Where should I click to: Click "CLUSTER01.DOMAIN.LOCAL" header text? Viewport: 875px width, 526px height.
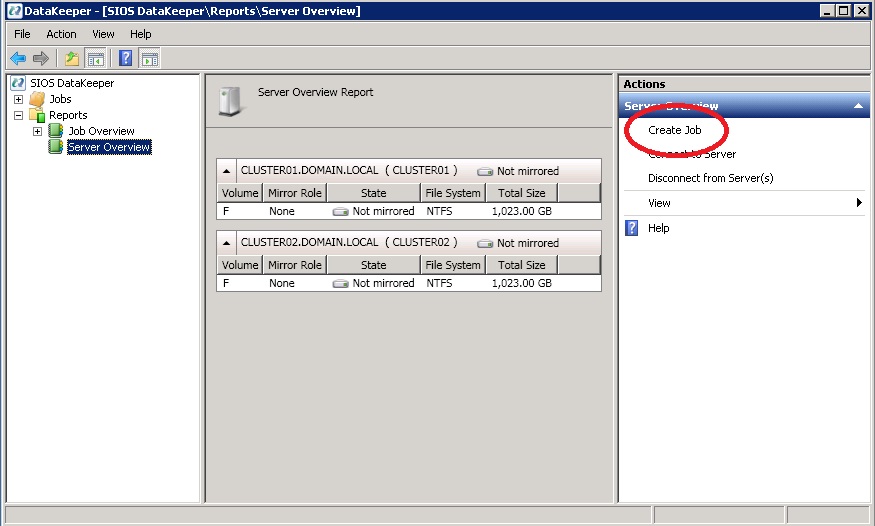[x=309, y=171]
